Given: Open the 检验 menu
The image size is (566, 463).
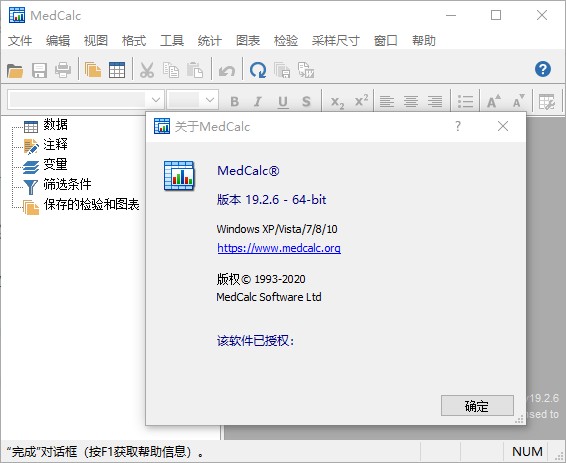Looking at the screenshot, I should (x=286, y=40).
